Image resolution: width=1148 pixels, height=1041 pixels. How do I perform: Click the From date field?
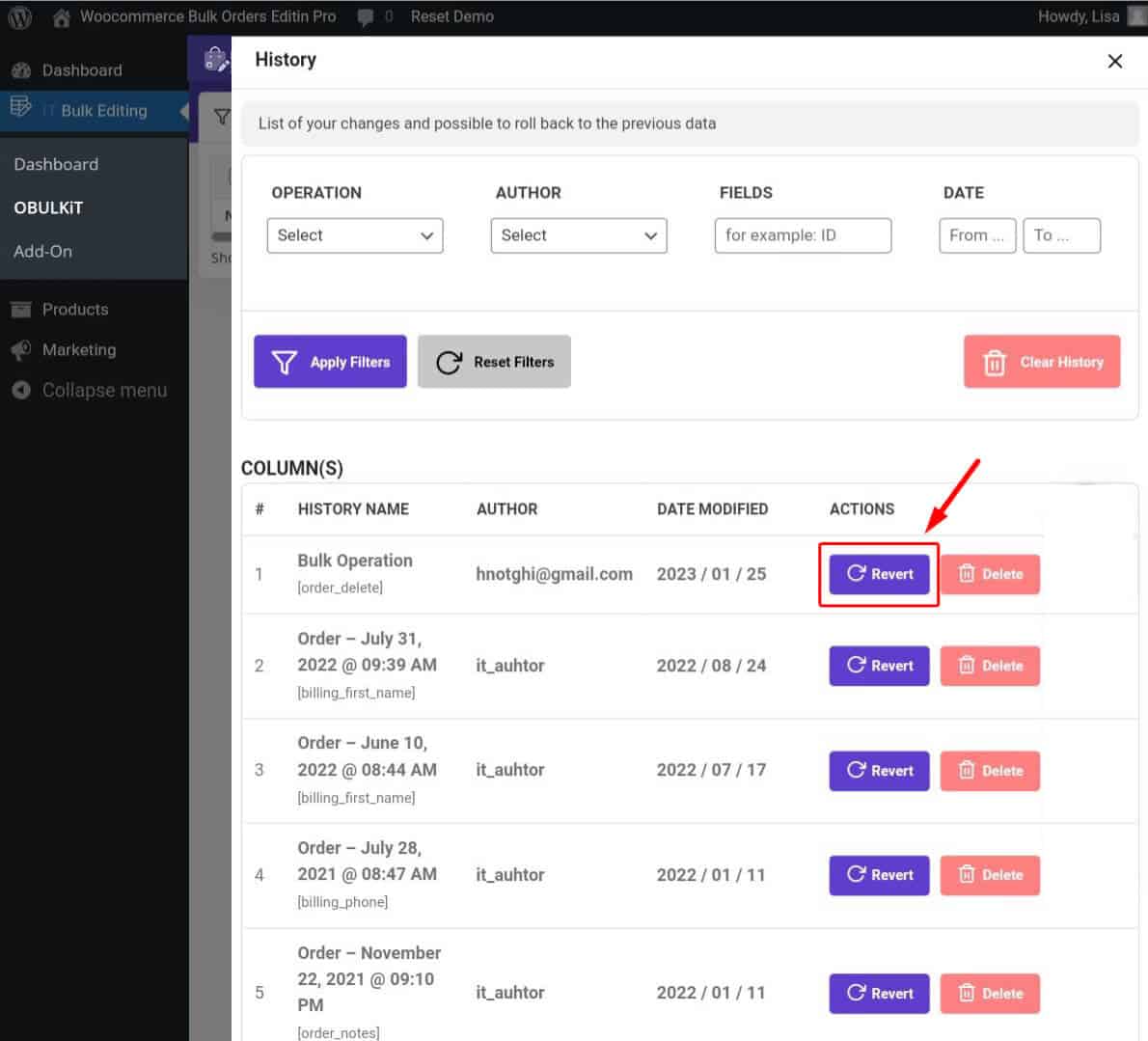pyautogui.click(x=976, y=234)
